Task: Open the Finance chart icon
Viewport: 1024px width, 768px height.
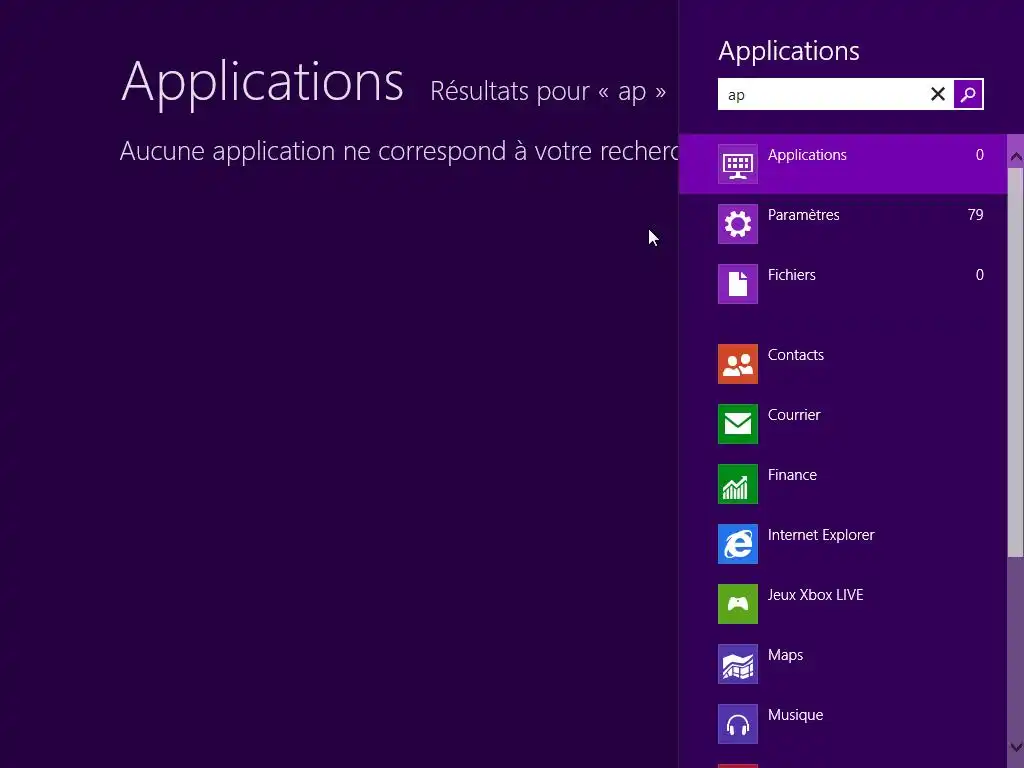Action: point(737,484)
